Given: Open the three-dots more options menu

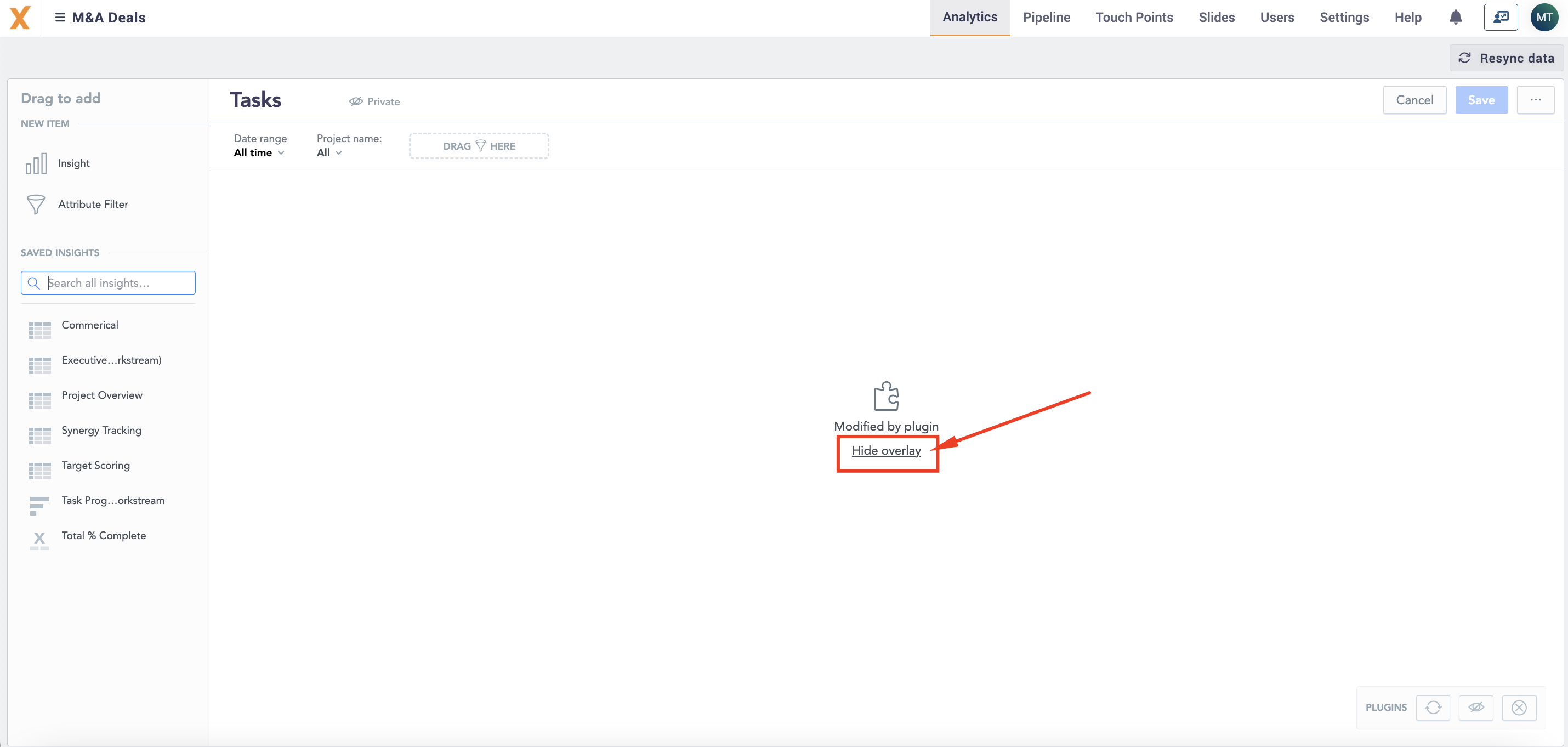Looking at the screenshot, I should click(1535, 100).
